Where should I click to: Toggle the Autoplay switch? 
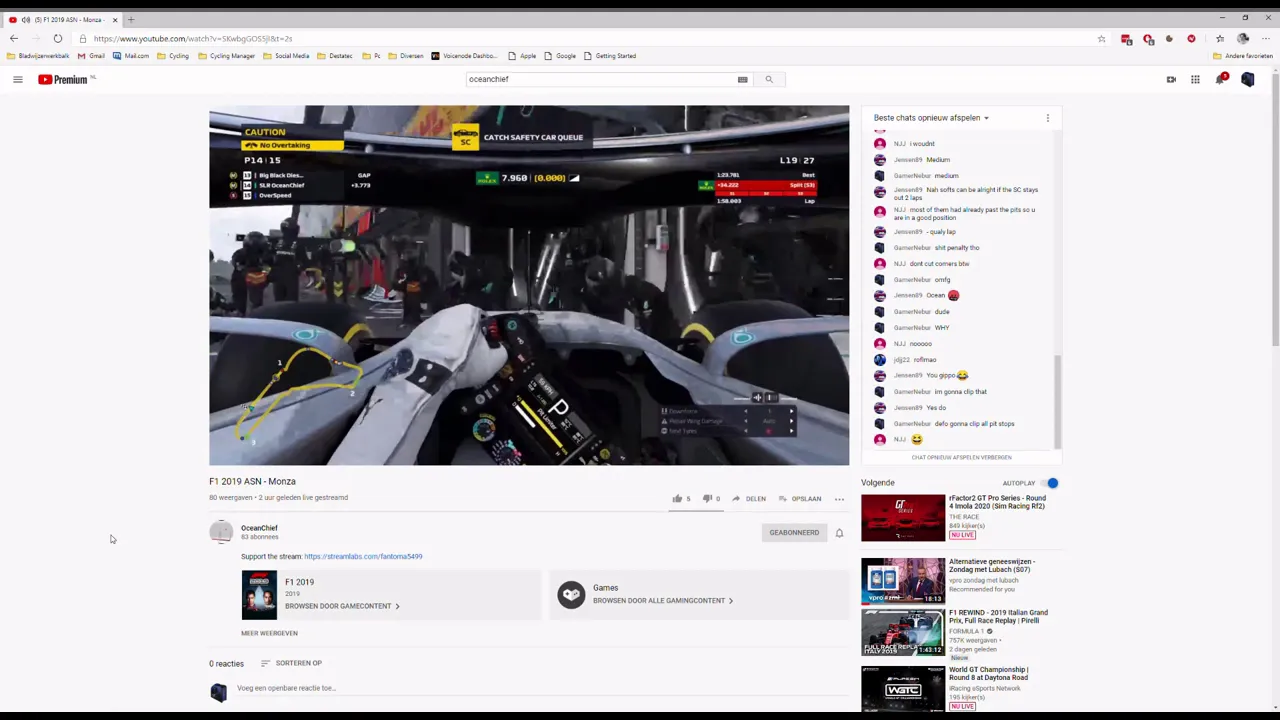[1049, 483]
